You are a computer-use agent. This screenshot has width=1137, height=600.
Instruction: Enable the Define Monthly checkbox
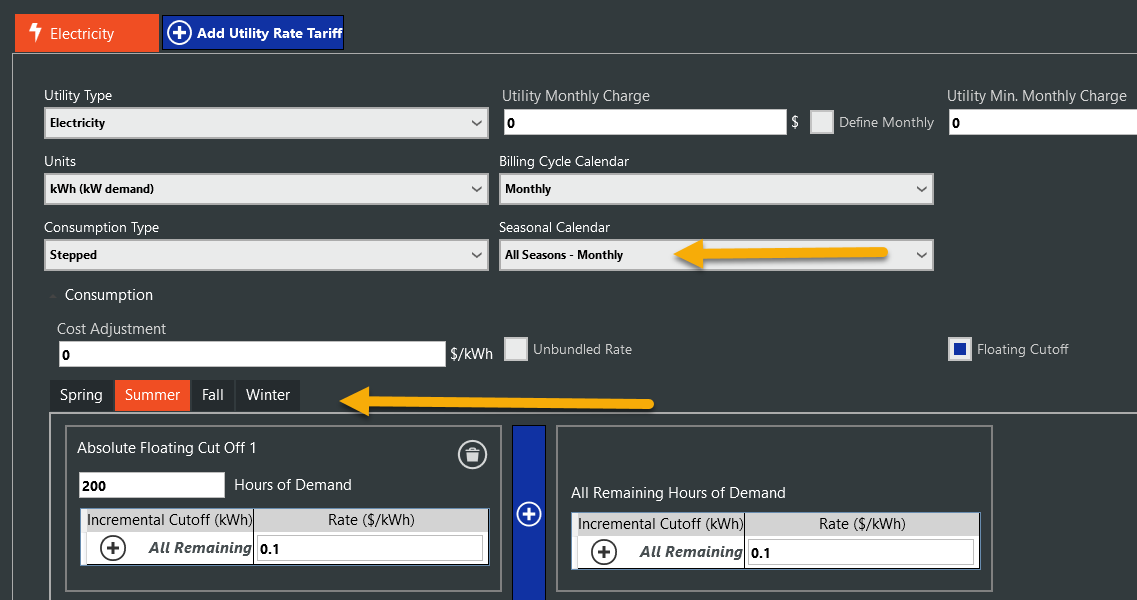[821, 122]
